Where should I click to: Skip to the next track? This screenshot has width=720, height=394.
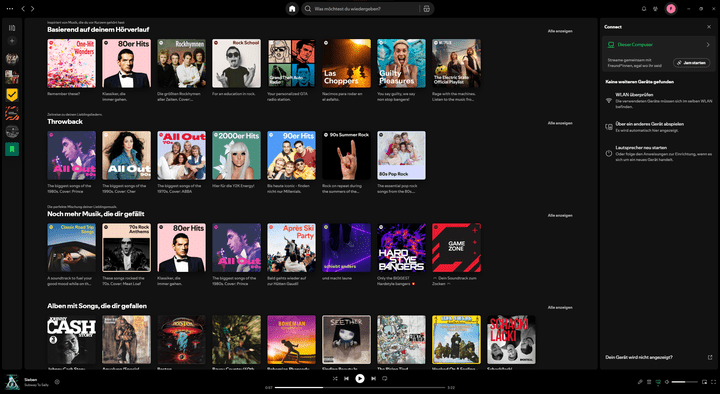click(373, 378)
